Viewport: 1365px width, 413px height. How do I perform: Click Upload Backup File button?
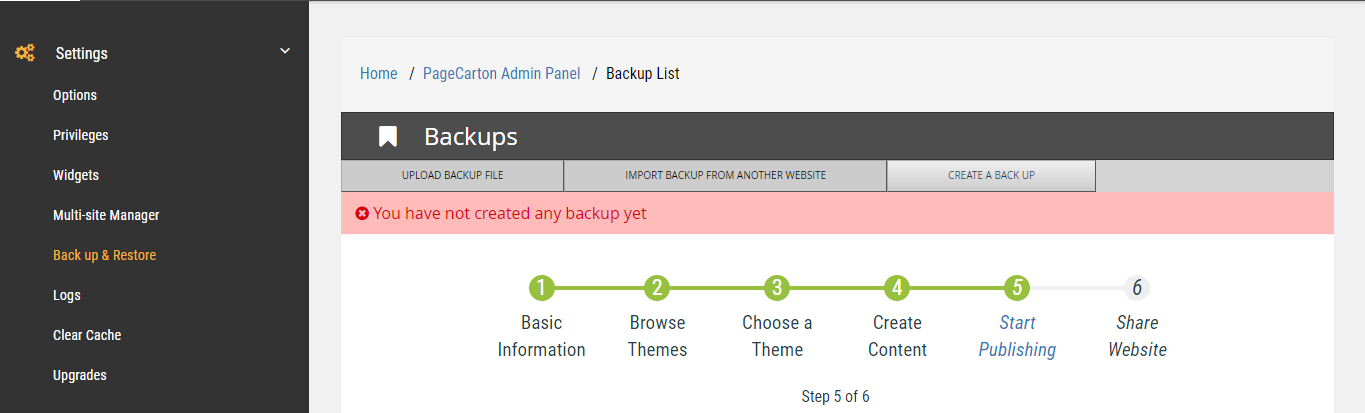[453, 175]
